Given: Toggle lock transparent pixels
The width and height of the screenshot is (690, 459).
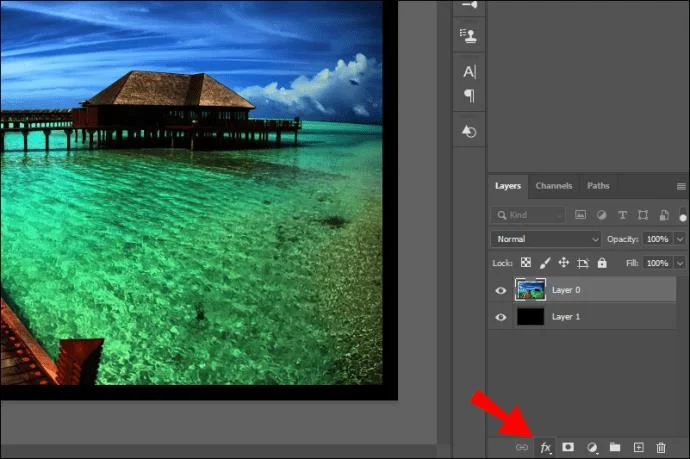Looking at the screenshot, I should coord(525,263).
